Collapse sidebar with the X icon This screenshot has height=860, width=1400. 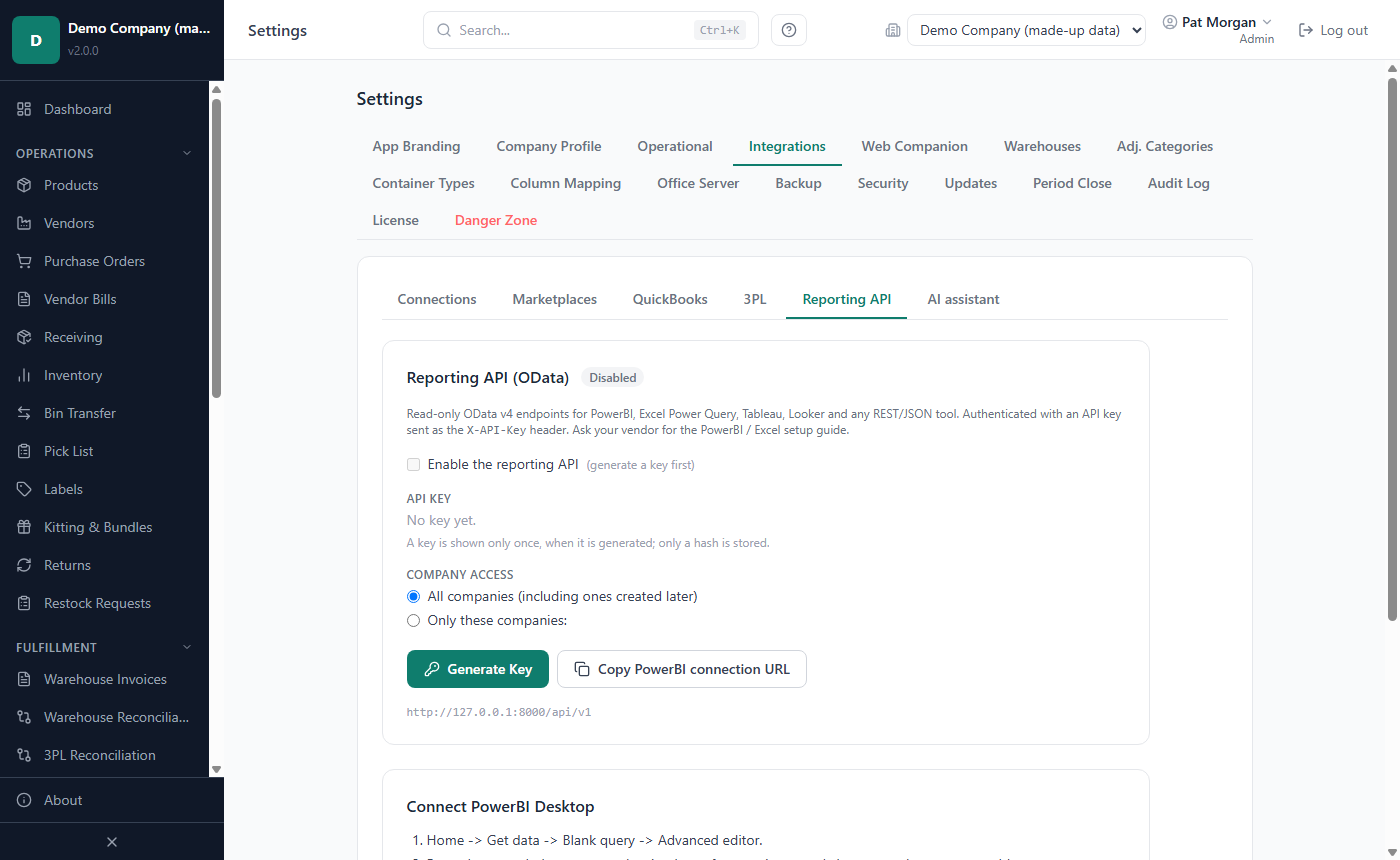click(112, 842)
